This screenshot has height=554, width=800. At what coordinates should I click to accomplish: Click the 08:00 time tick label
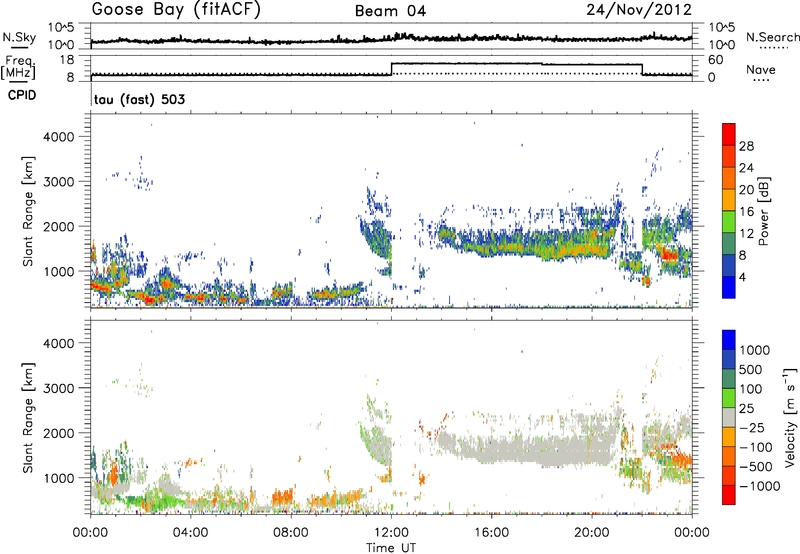click(x=290, y=533)
